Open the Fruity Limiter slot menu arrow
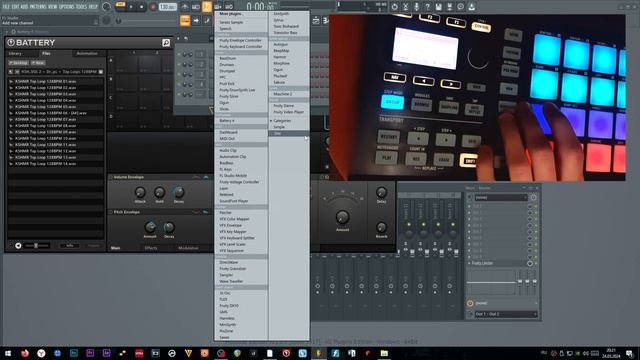 469,263
